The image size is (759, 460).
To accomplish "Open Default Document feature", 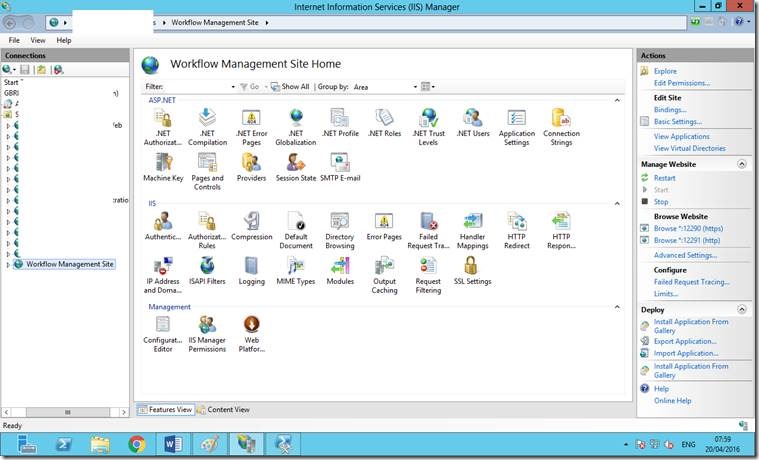I will click(296, 230).
